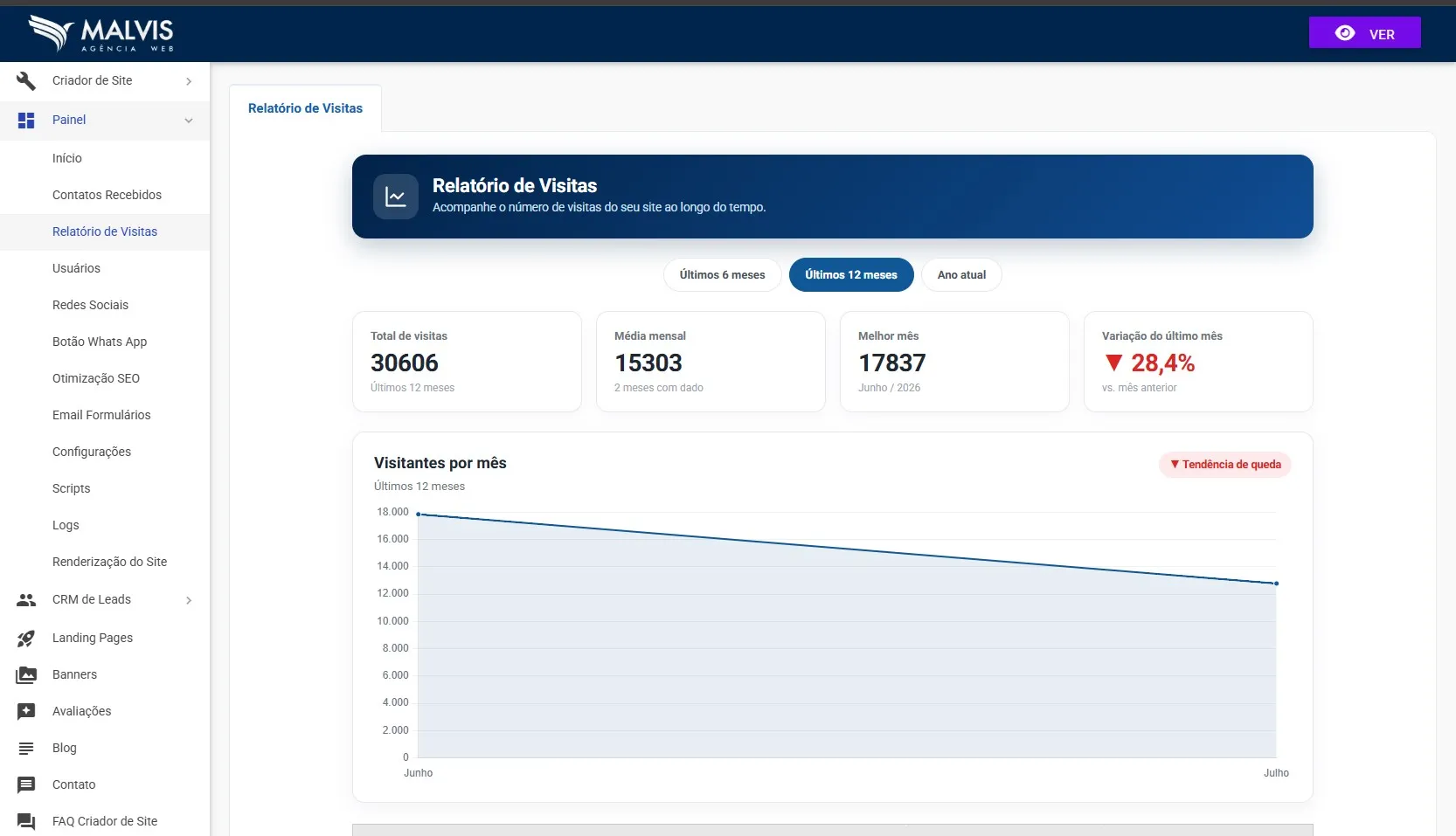
Task: Open Redes Sociais menu item
Action: coord(105,305)
